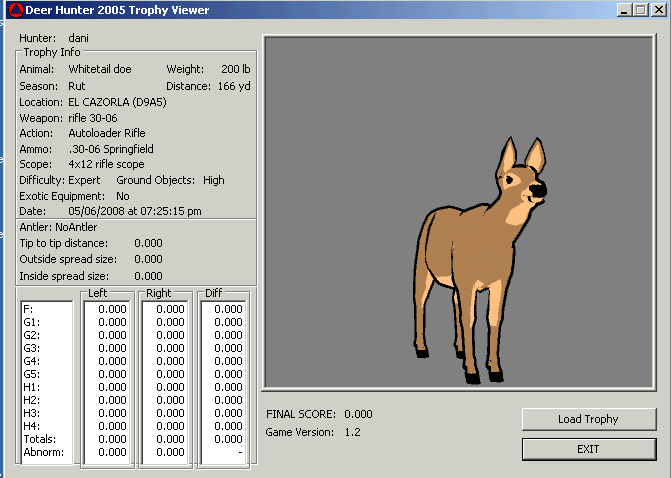The width and height of the screenshot is (671, 478).
Task: Click the season value 'Rut'
Action: tap(77, 86)
